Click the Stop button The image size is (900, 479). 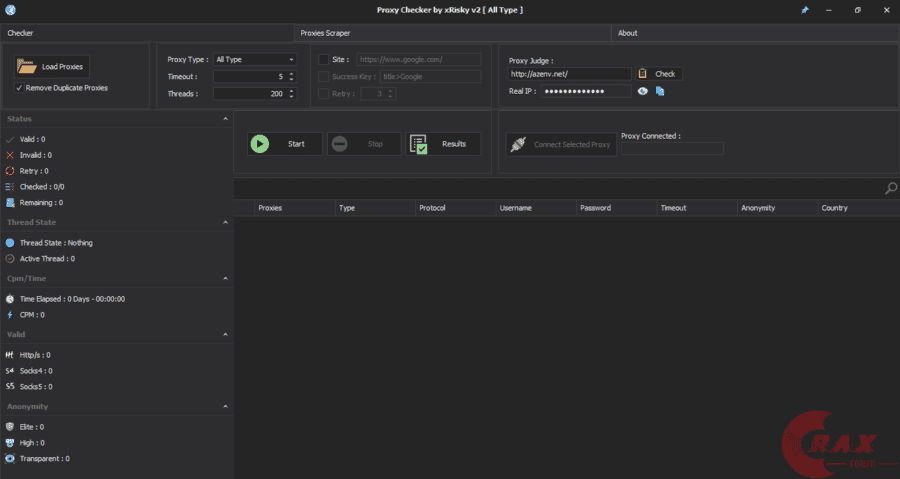click(364, 144)
